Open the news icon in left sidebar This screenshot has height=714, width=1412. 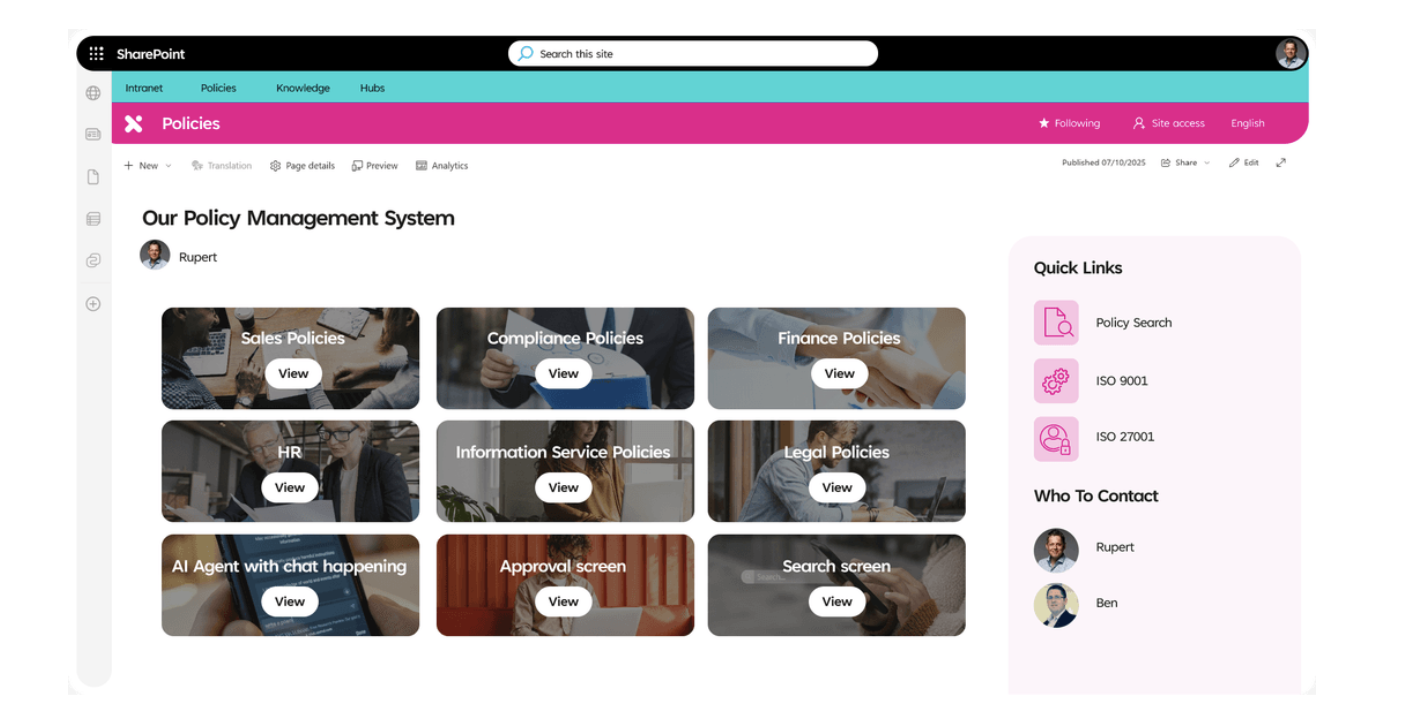93,134
